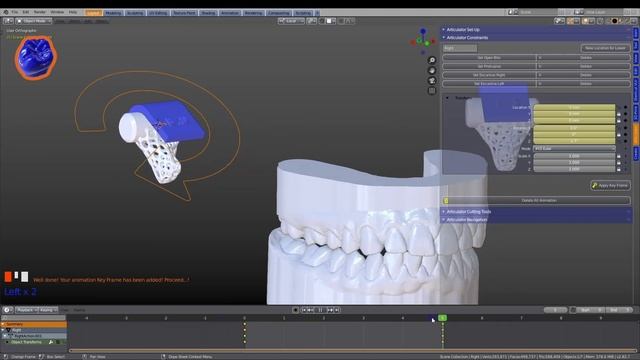Click Delete All Animation button

tap(536, 200)
